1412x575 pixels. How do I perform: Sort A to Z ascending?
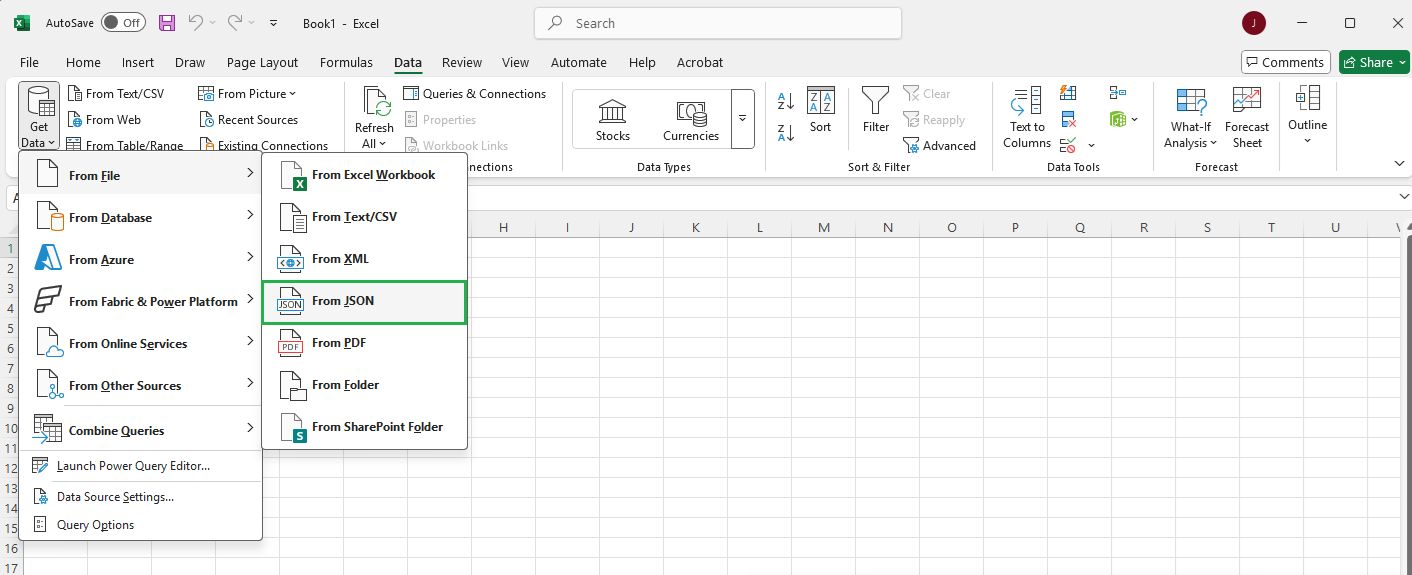[x=786, y=100]
